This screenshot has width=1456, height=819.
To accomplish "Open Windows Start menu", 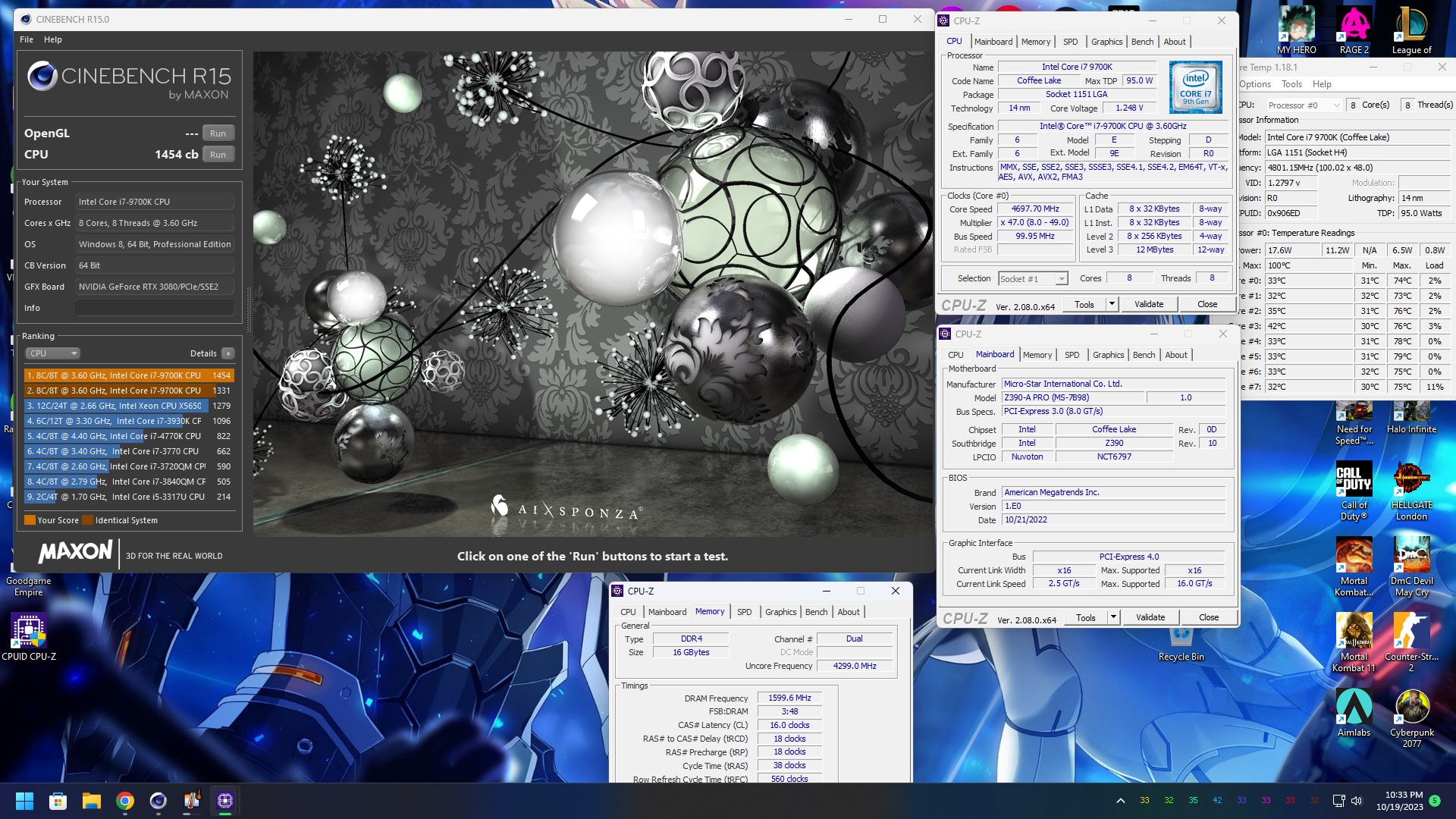I will point(24,801).
